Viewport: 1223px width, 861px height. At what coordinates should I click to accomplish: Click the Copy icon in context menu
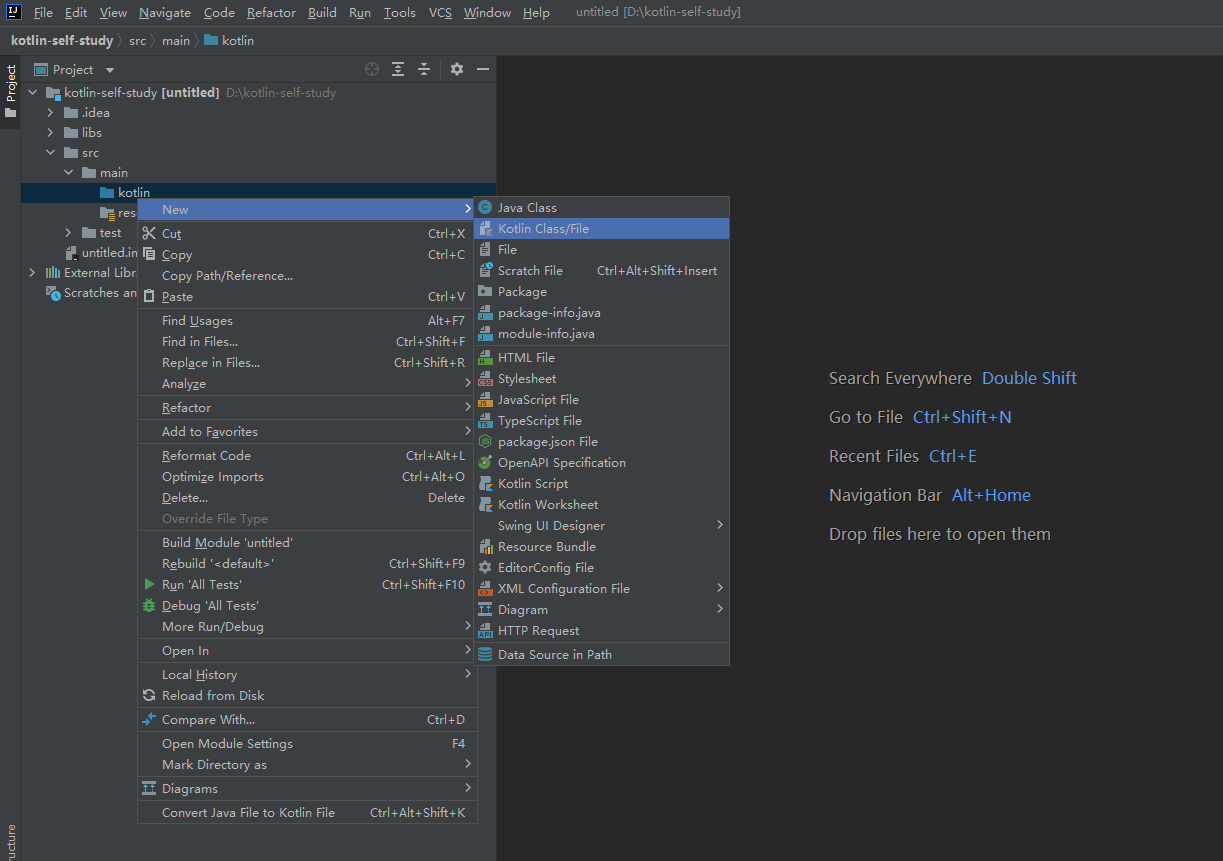[x=149, y=255]
